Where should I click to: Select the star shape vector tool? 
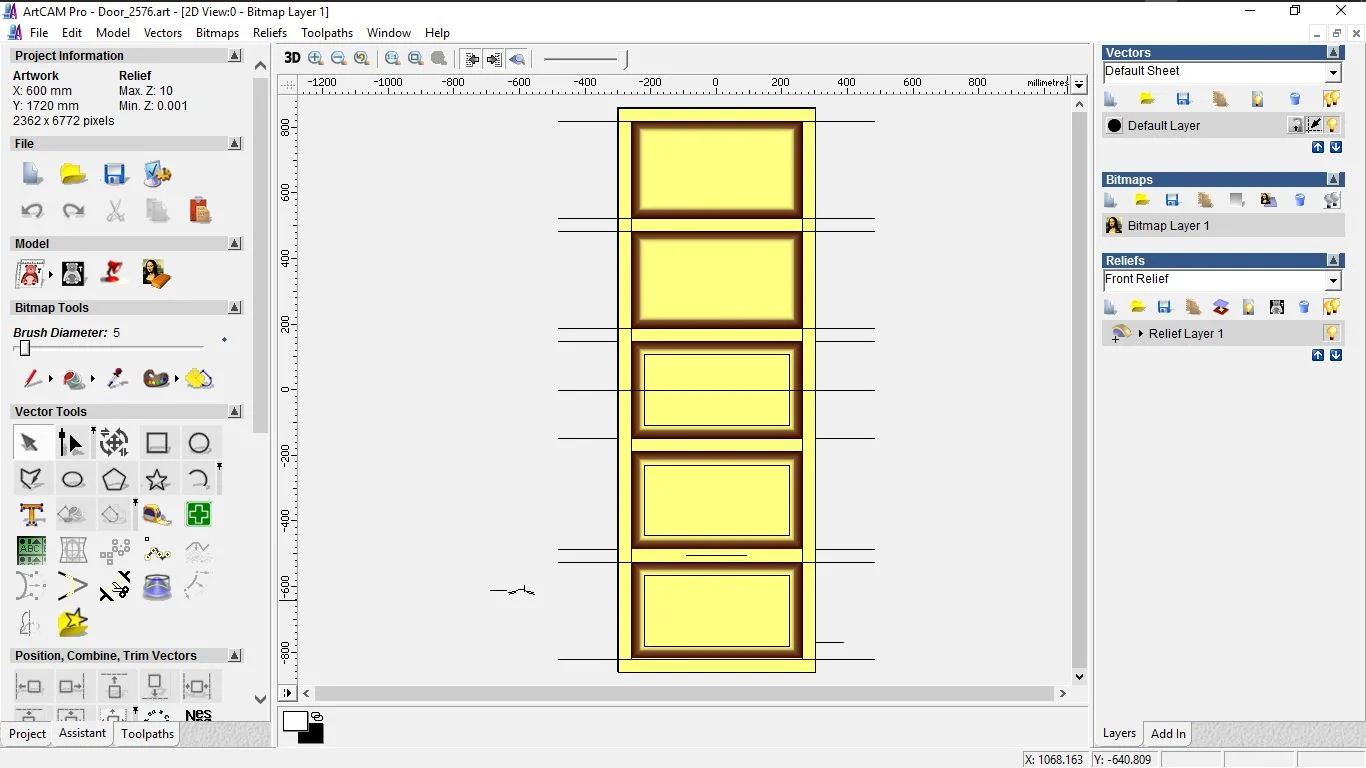157,479
